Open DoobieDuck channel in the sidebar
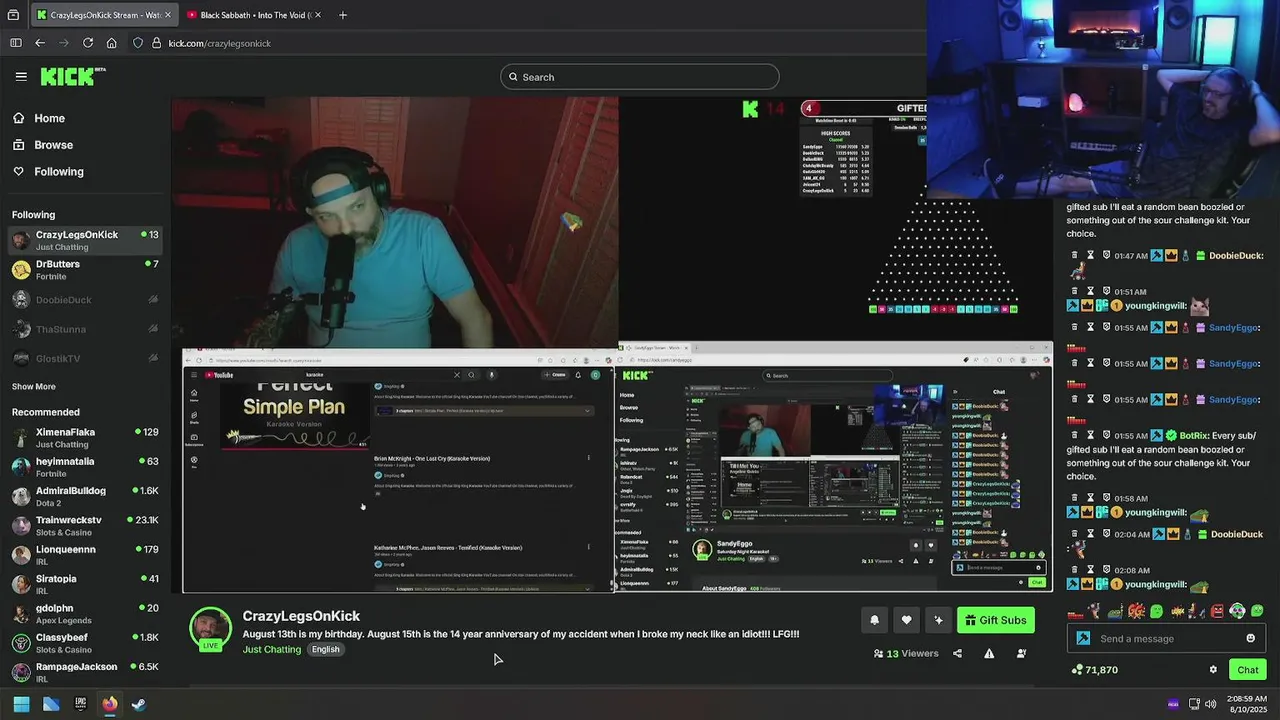 [85, 300]
